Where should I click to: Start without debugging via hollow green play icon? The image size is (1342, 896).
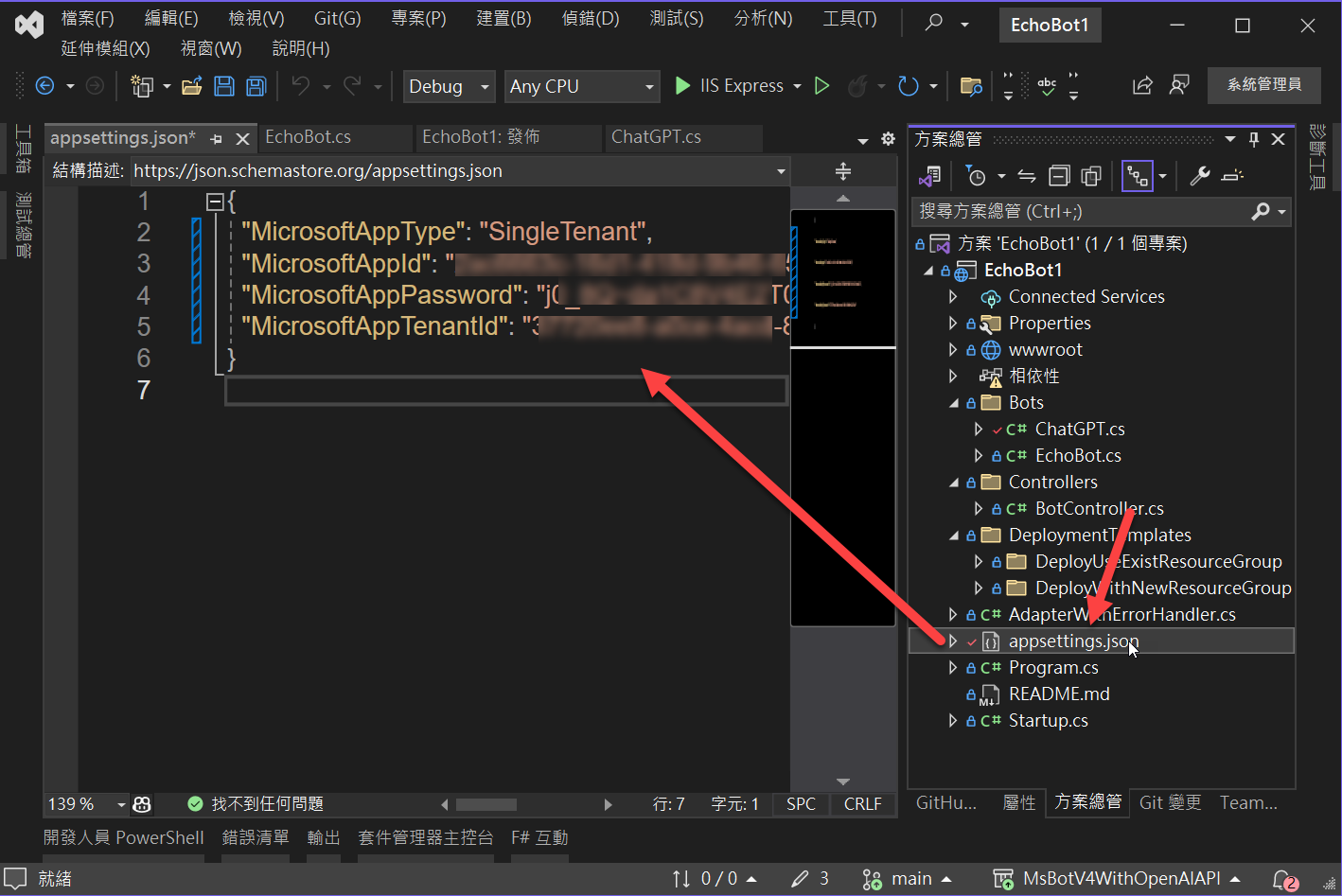(822, 86)
